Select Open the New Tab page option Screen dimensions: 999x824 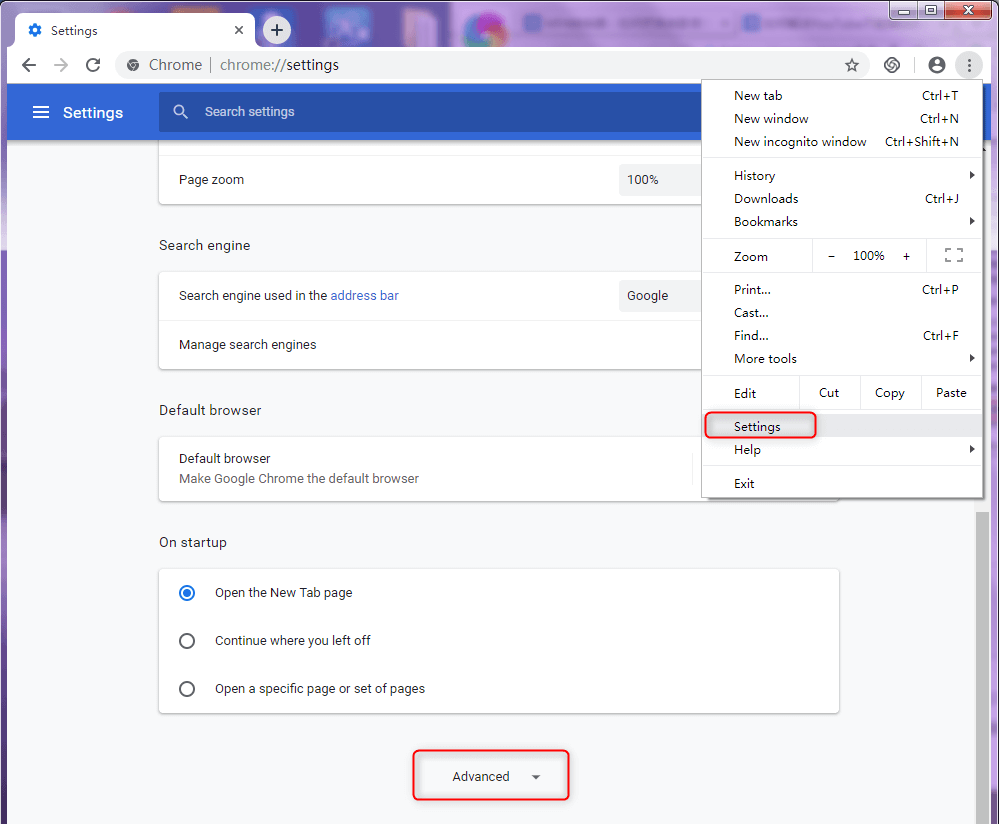click(x=187, y=593)
